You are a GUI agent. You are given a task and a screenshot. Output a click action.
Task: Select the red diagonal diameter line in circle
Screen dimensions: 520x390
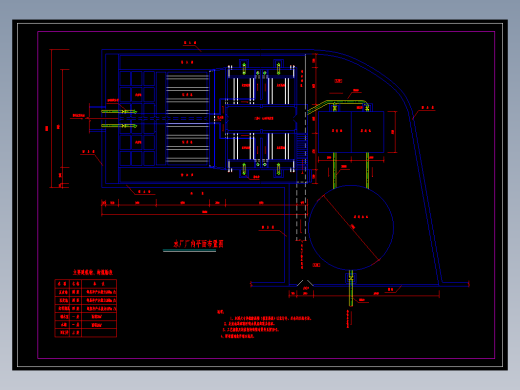tap(351, 228)
